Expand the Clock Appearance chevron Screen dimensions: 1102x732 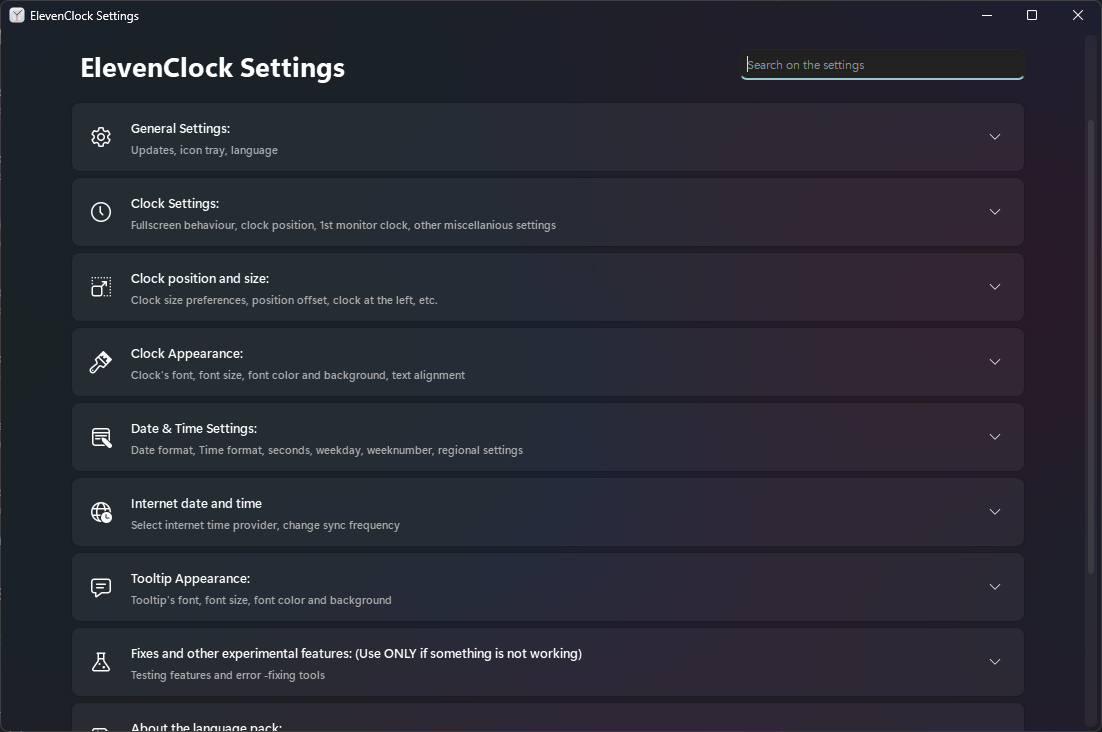(994, 362)
